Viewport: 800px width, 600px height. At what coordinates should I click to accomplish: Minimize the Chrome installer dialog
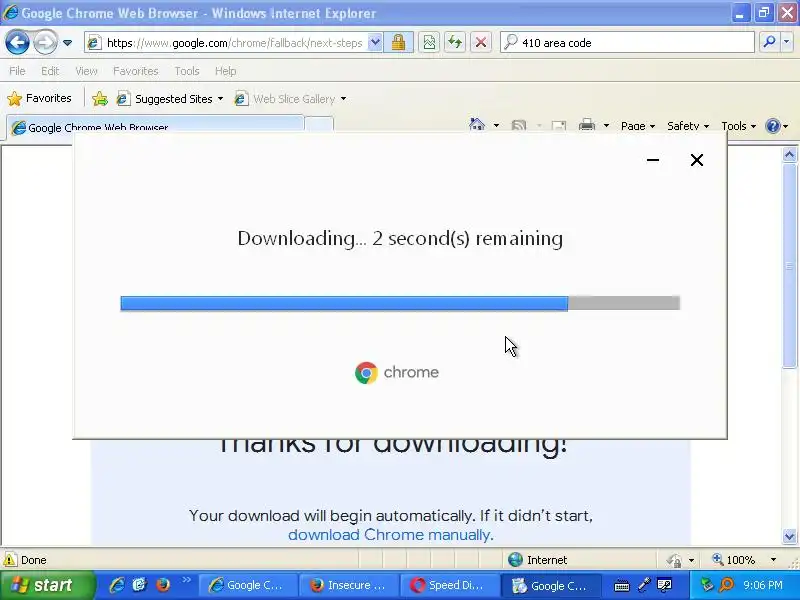pos(653,160)
